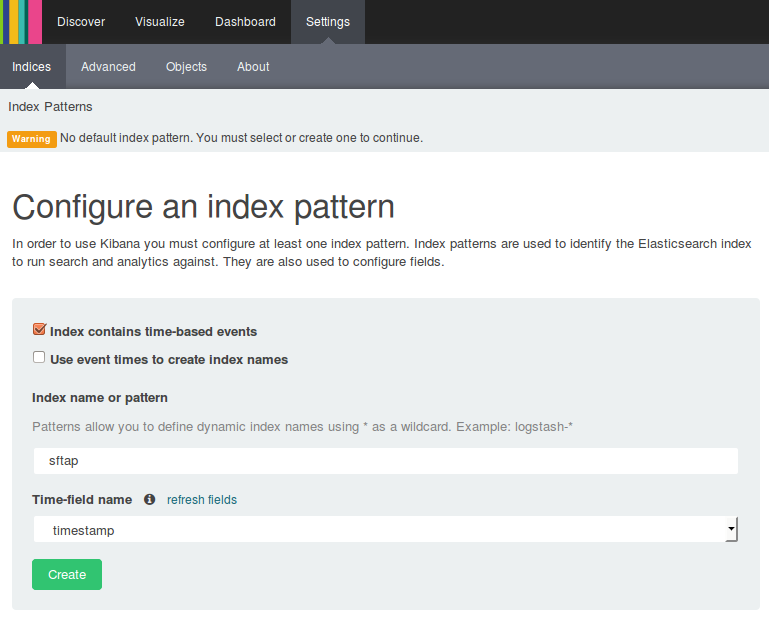Click the Time-field name label
769x618 pixels.
[x=82, y=499]
